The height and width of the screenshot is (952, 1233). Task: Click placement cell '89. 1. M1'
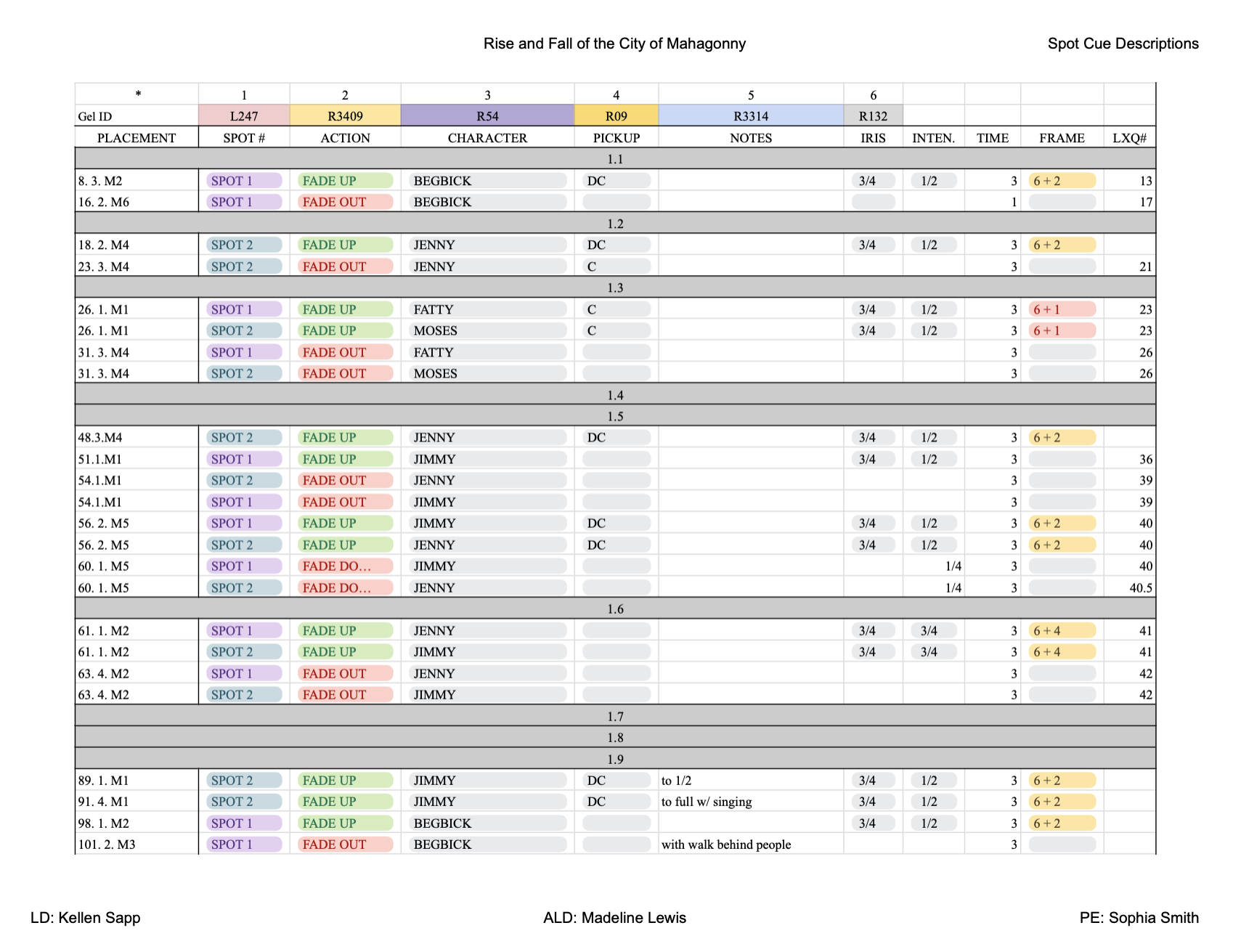tap(137, 780)
